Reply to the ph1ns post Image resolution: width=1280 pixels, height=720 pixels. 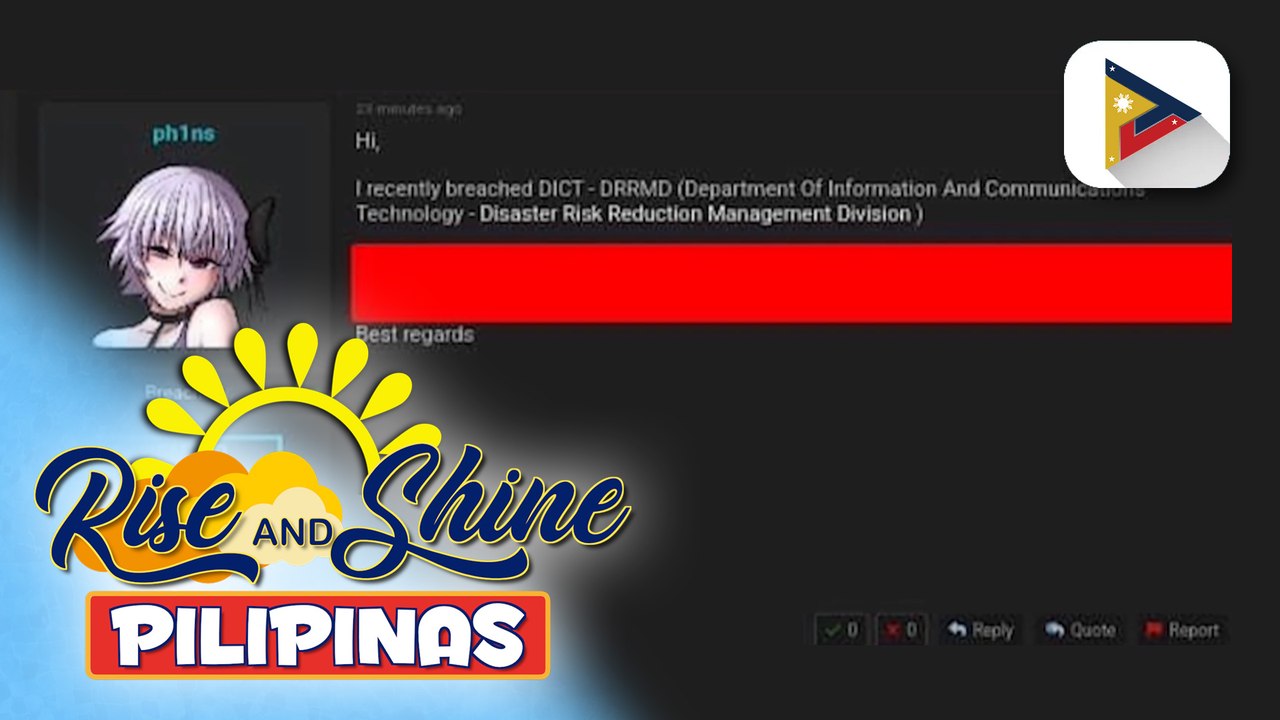coord(980,630)
